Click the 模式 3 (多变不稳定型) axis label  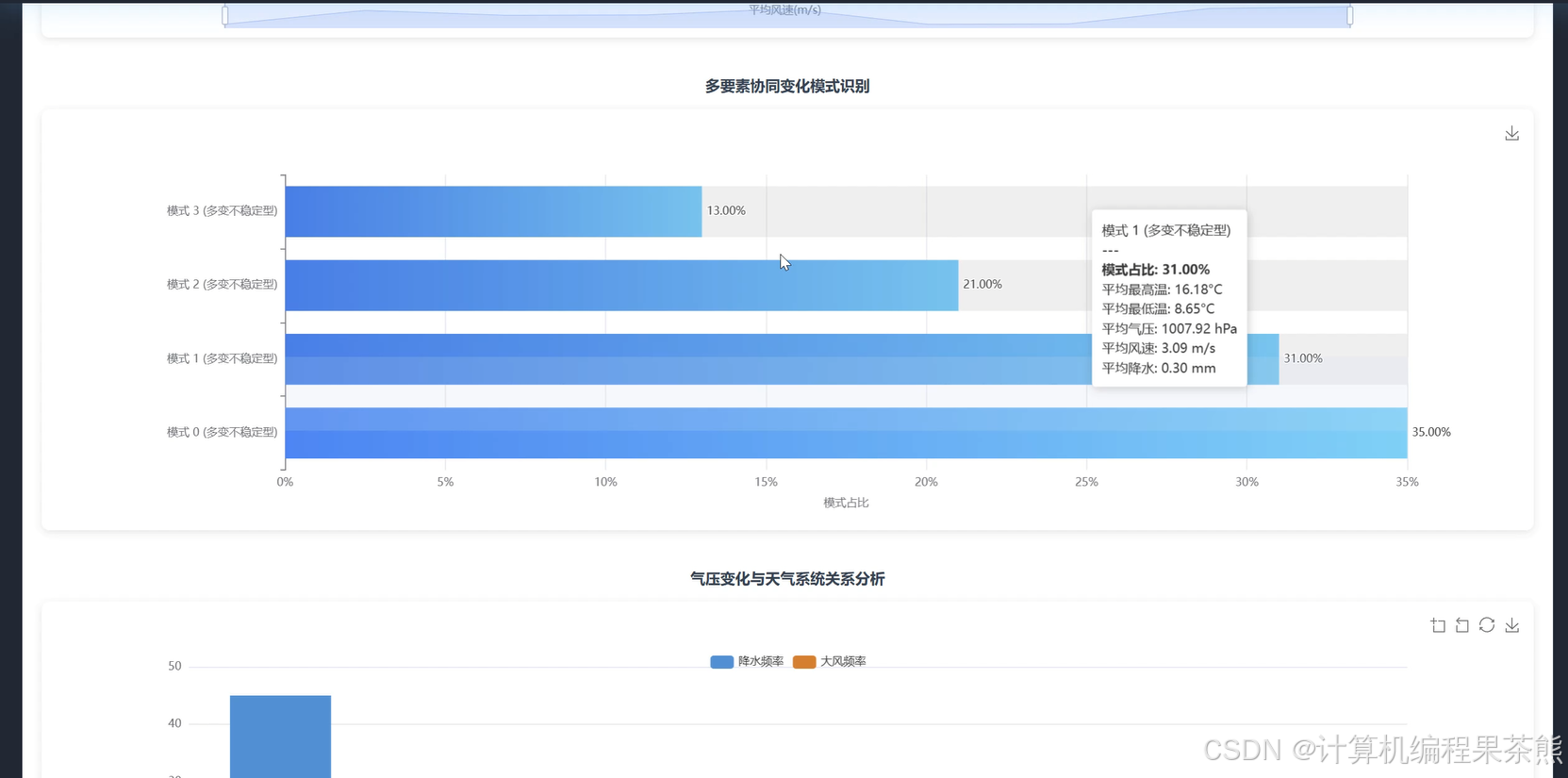click(222, 210)
